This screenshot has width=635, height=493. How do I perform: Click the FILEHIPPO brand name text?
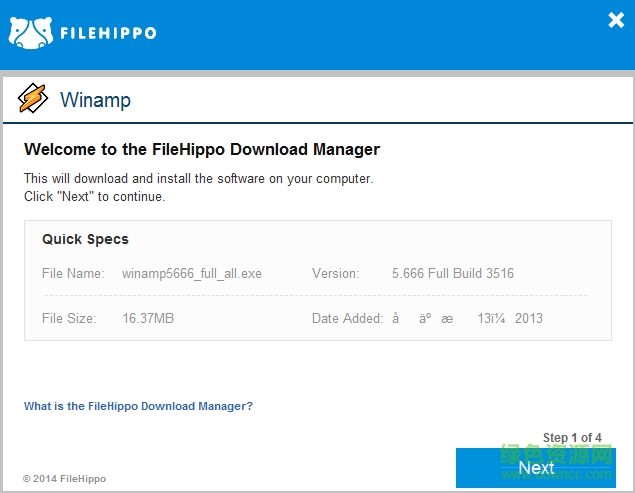(108, 32)
